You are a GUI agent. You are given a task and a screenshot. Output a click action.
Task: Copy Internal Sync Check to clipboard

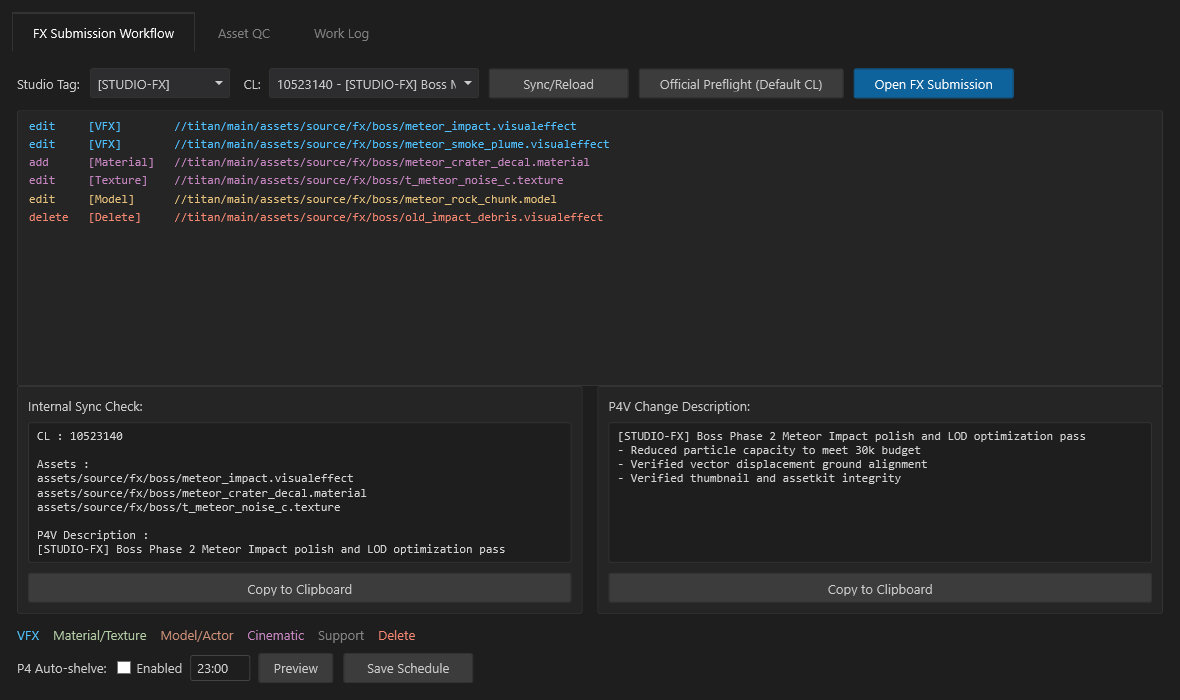point(300,589)
